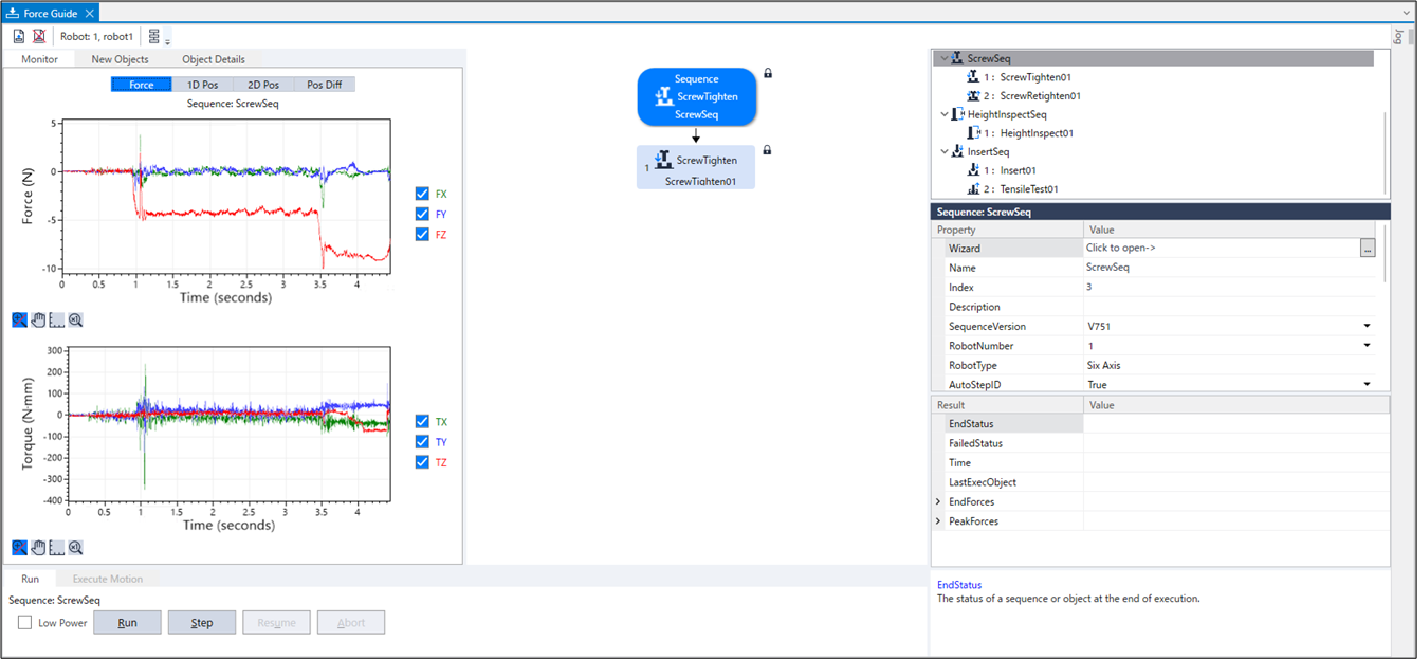Image resolution: width=1418 pixels, height=660 pixels.
Task: Click the delete sequence icon with red X
Action: [39, 36]
